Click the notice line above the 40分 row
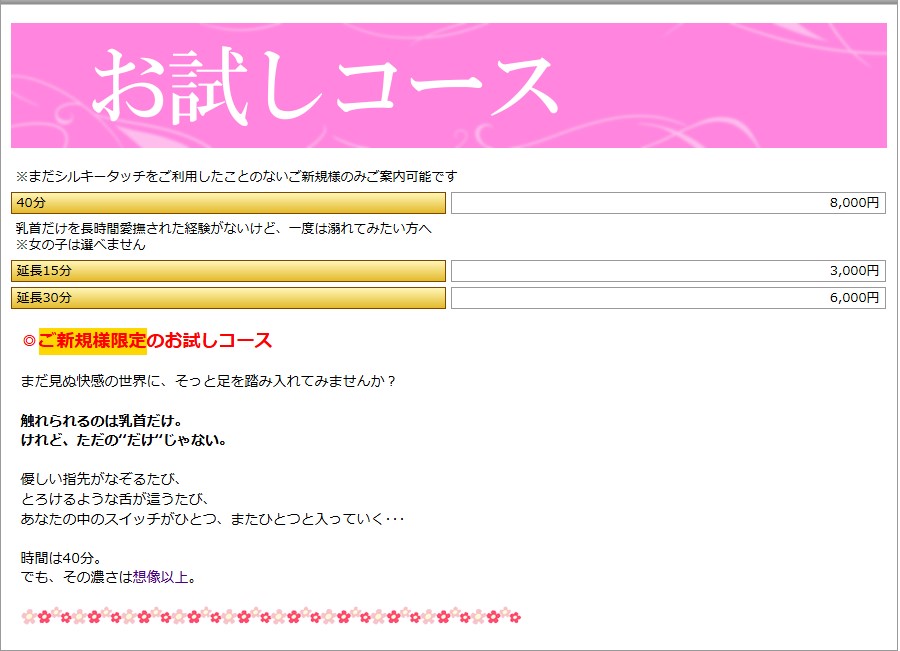The image size is (900, 651). tap(236, 176)
